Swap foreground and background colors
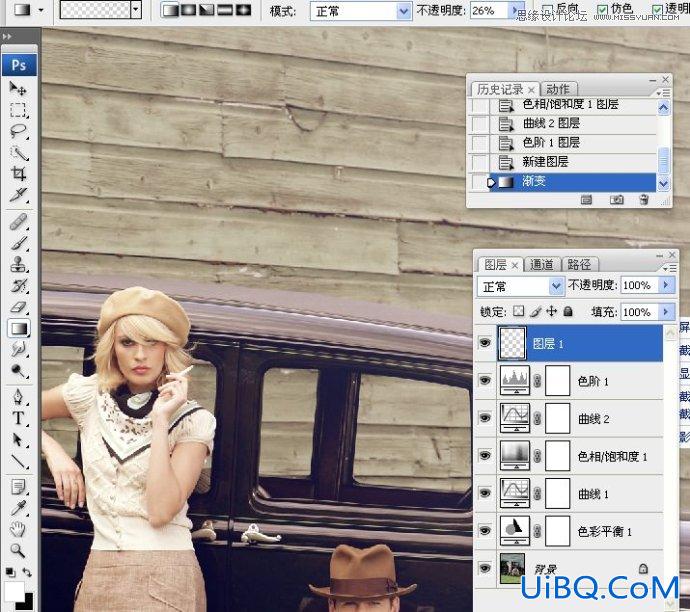This screenshot has width=690, height=612. pos(27,572)
